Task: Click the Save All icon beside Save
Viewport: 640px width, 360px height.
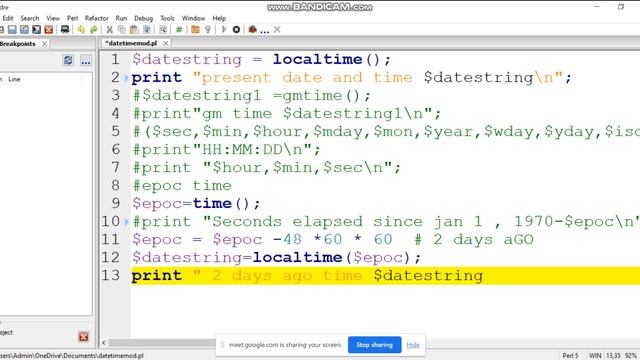Action: pos(24,29)
